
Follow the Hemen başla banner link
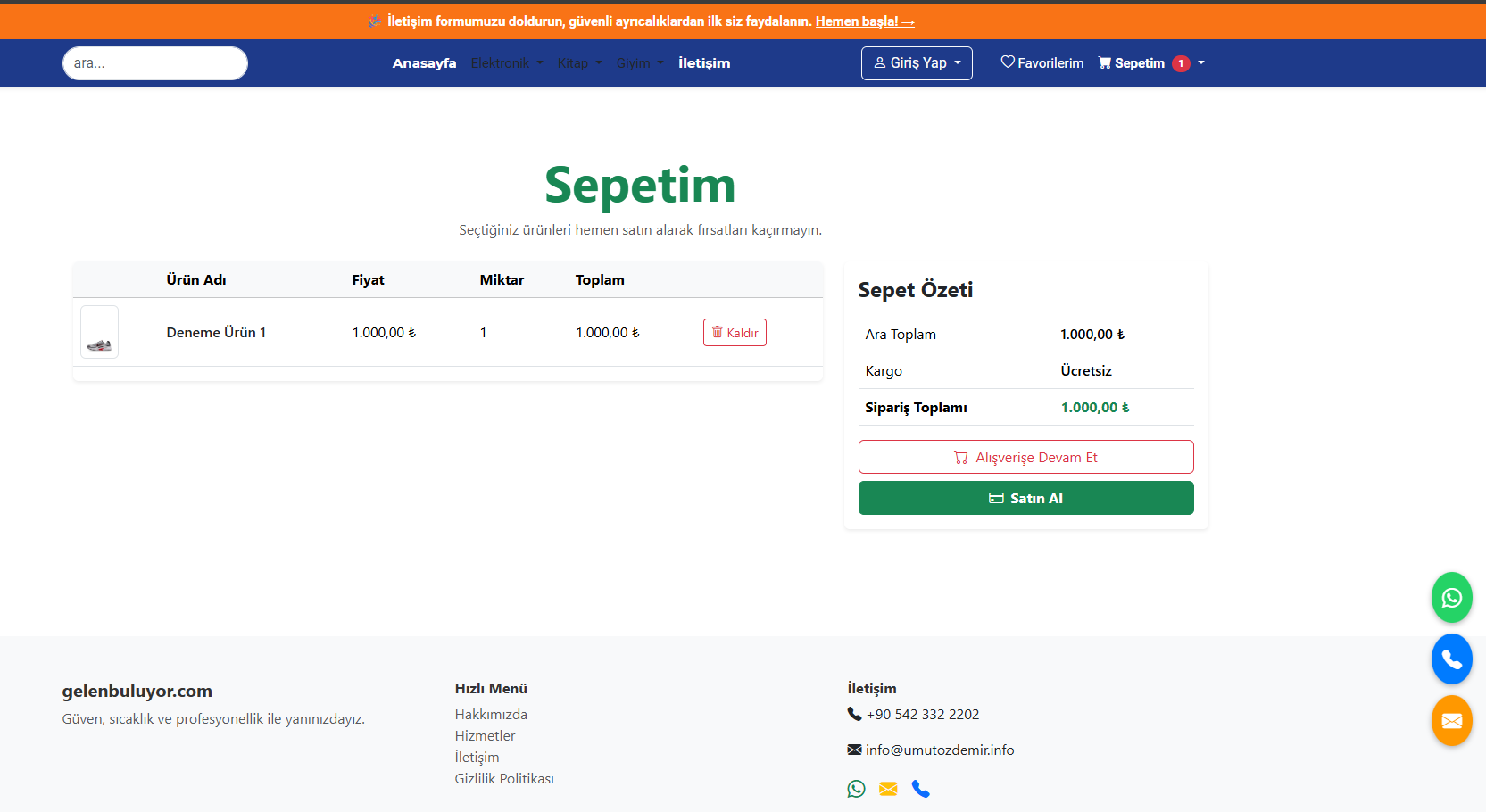click(864, 21)
